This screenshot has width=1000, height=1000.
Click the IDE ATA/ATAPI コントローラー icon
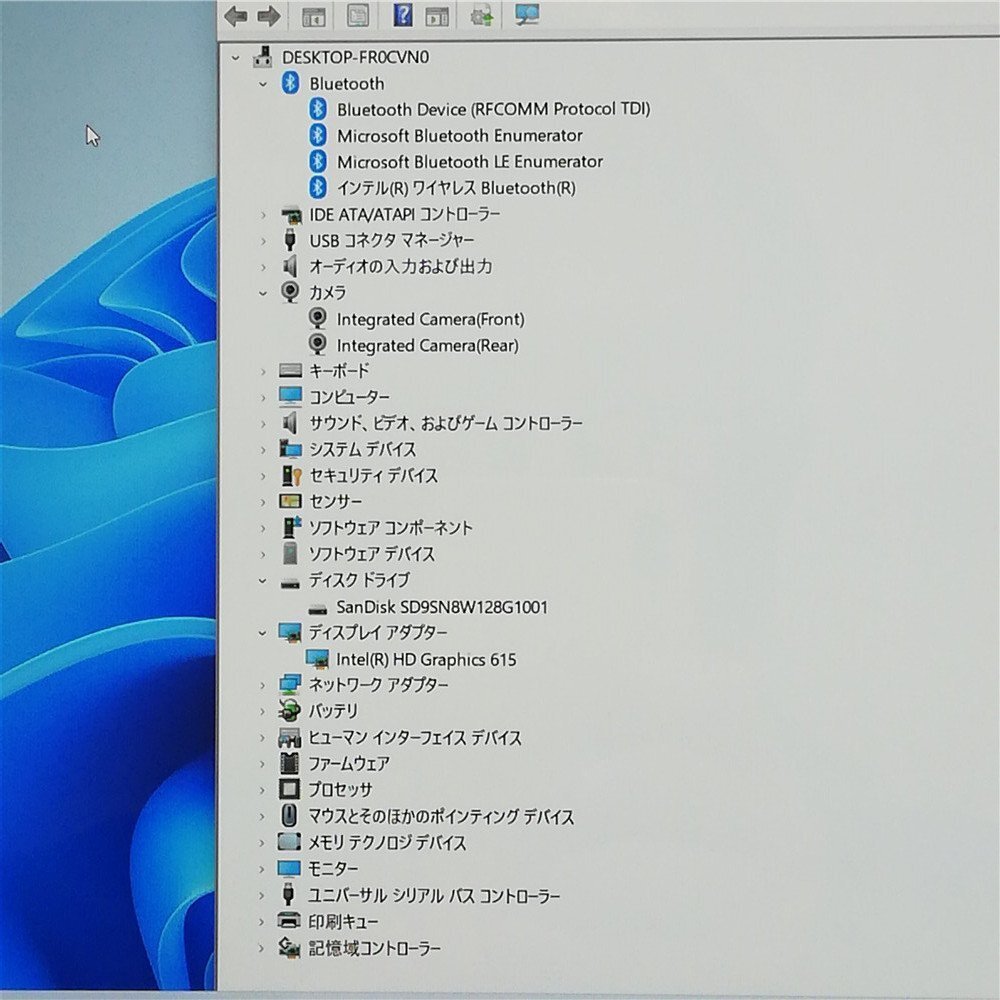pyautogui.click(x=291, y=215)
